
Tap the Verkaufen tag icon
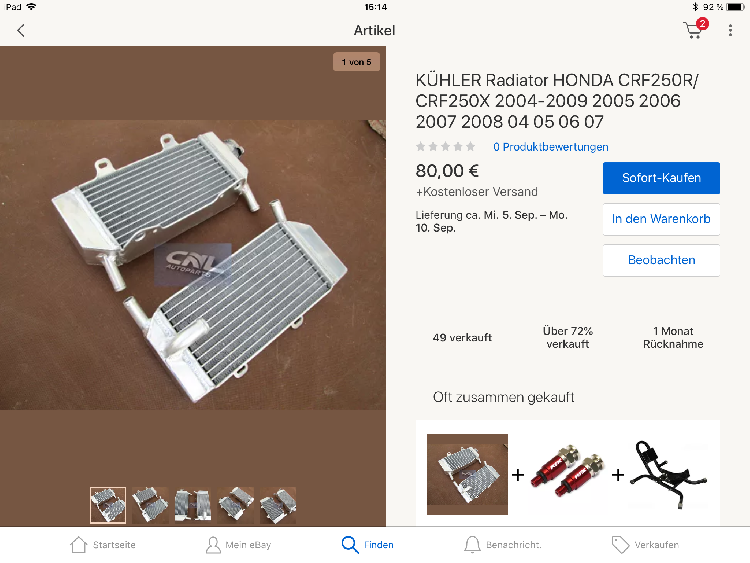coord(620,544)
